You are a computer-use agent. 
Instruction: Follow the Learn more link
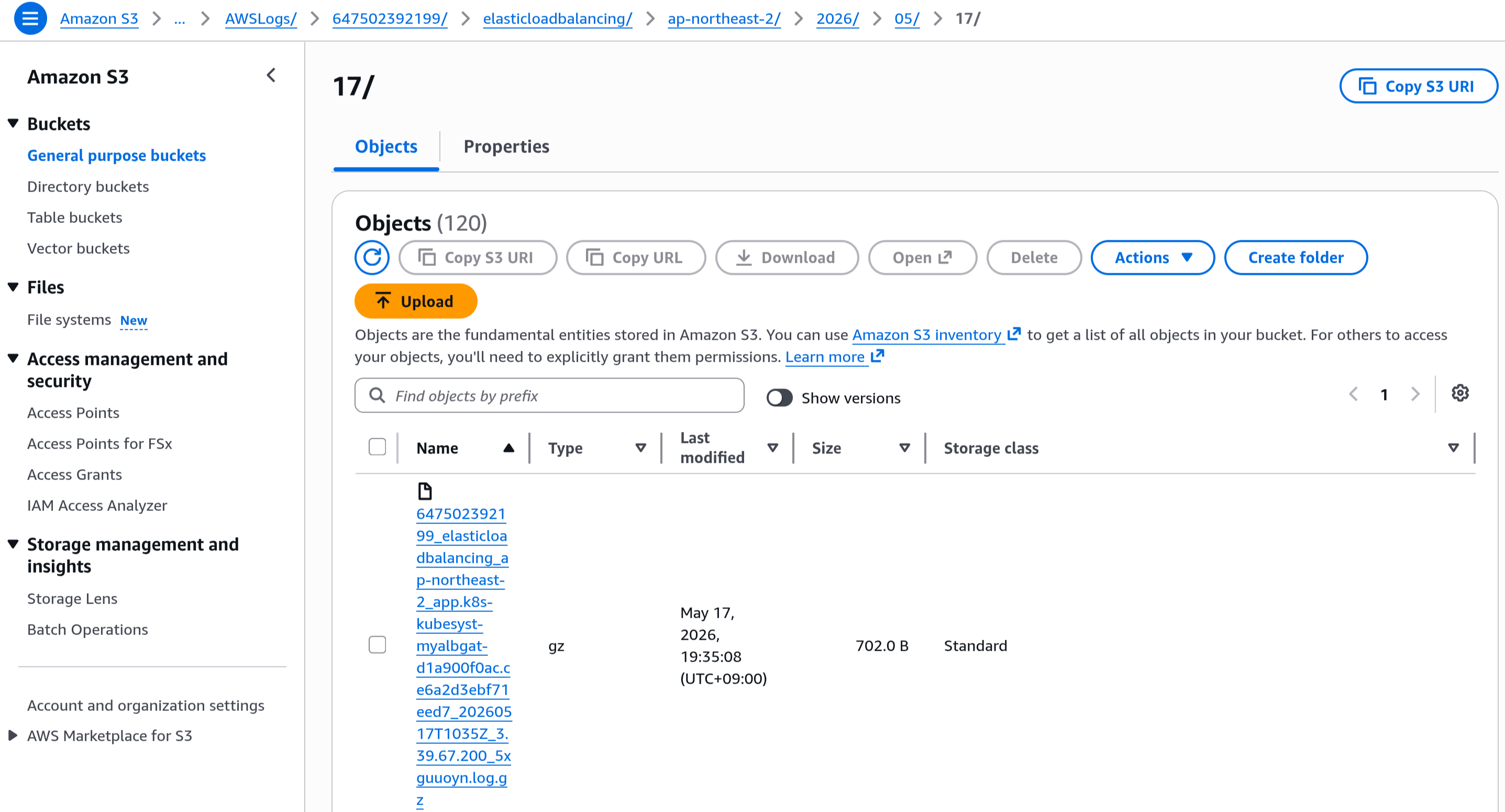click(x=834, y=357)
